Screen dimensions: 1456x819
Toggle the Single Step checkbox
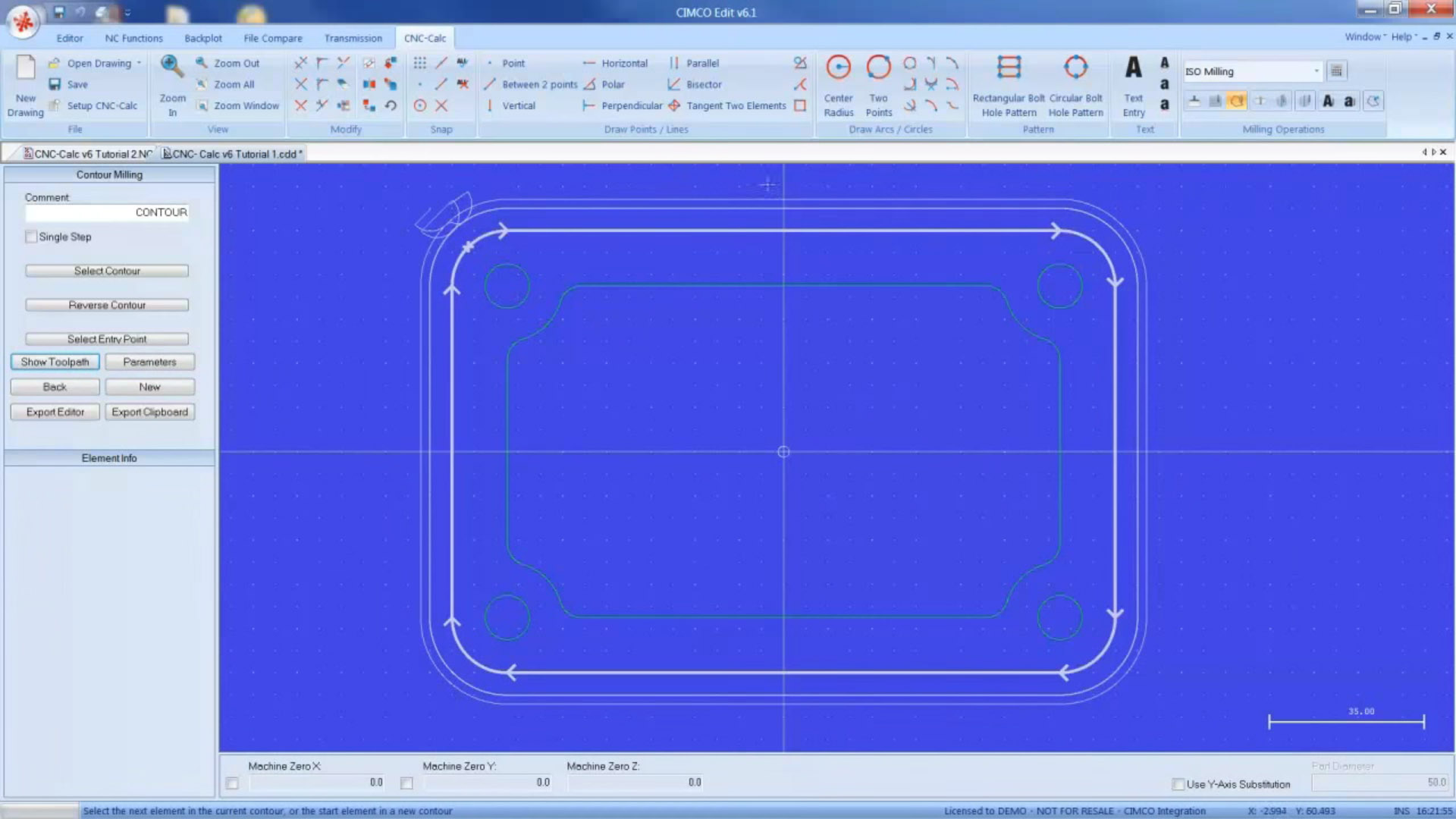(31, 237)
